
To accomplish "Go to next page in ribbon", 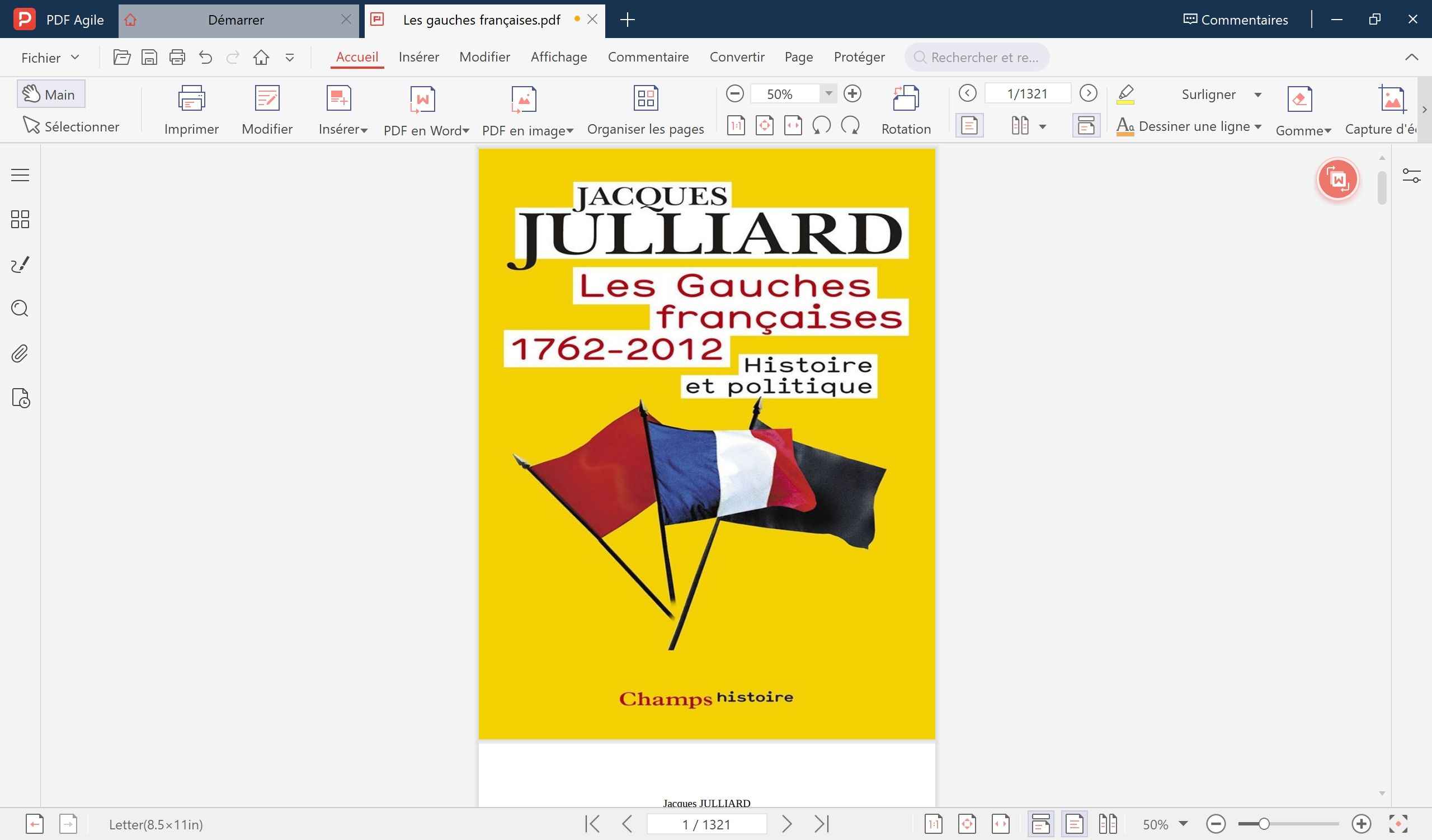I will pyautogui.click(x=1088, y=93).
